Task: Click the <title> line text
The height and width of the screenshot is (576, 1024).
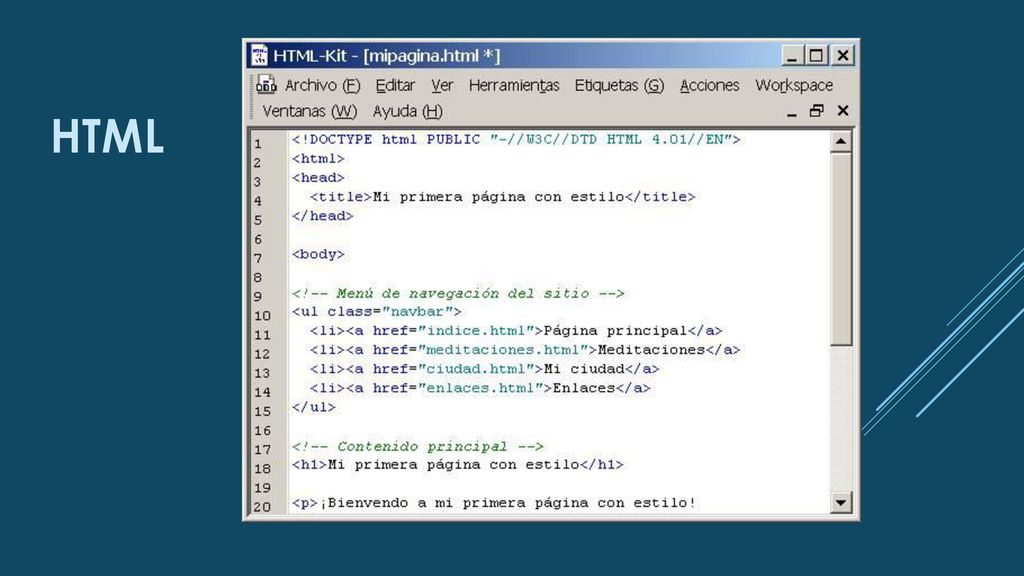Action: (x=503, y=197)
